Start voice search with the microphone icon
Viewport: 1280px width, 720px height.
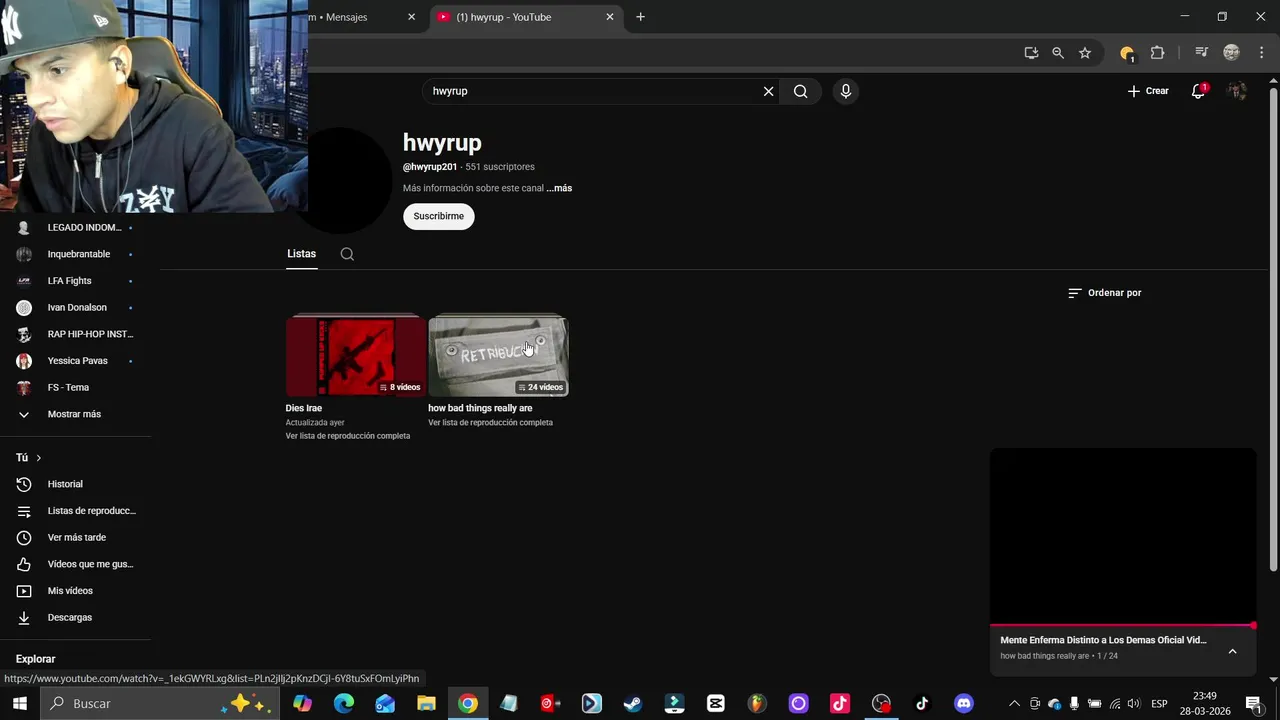tap(846, 91)
